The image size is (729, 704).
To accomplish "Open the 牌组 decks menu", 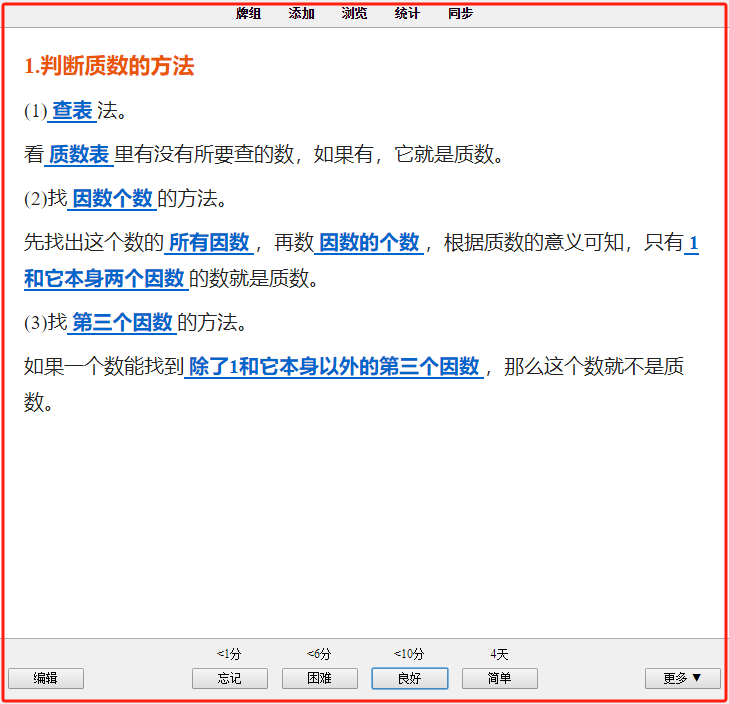I will coord(248,13).
